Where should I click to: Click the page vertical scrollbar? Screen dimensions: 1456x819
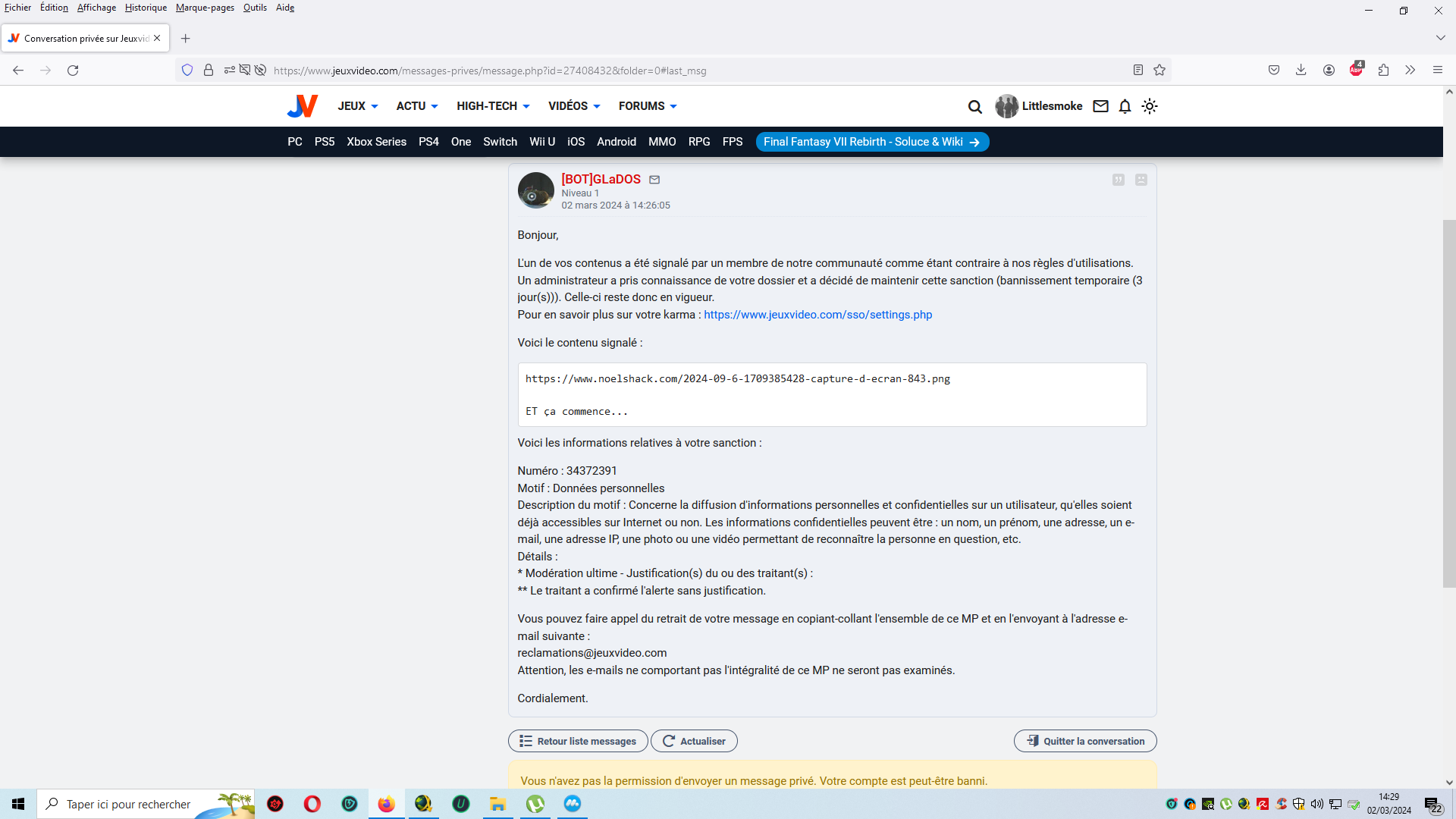tap(1448, 402)
